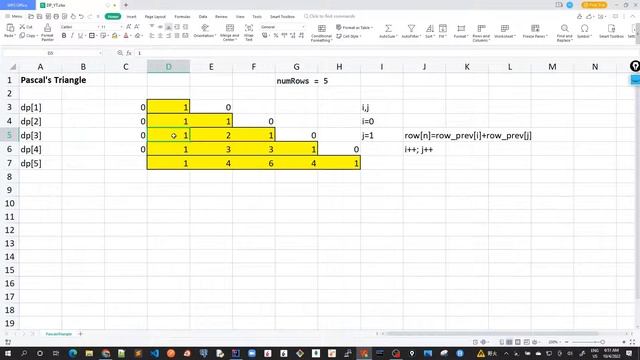Click the yellow Fill Color bucket
Image resolution: width=640 pixels, height=360 pixels.
pos(115,36)
